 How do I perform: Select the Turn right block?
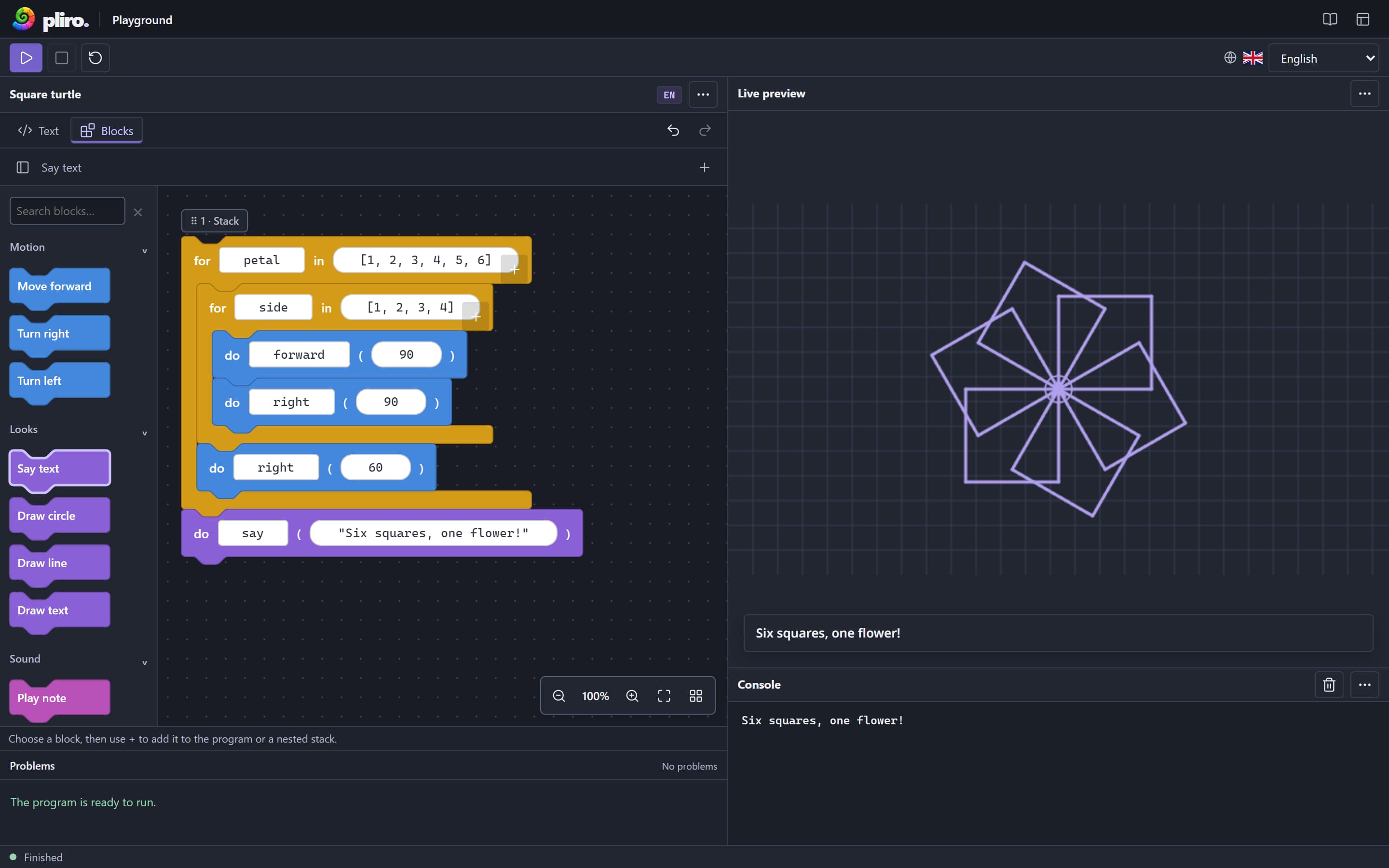click(x=60, y=334)
